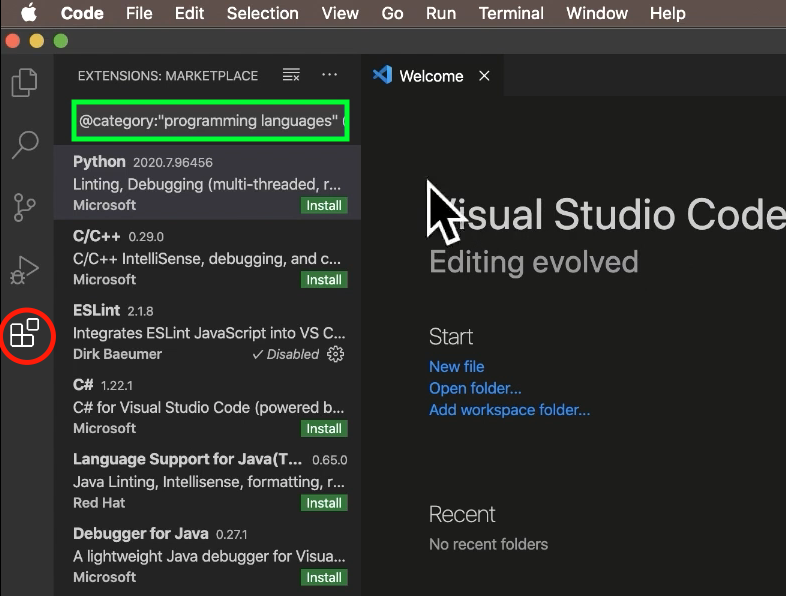Click the extensions search input field
The width and height of the screenshot is (786, 596).
(211, 121)
